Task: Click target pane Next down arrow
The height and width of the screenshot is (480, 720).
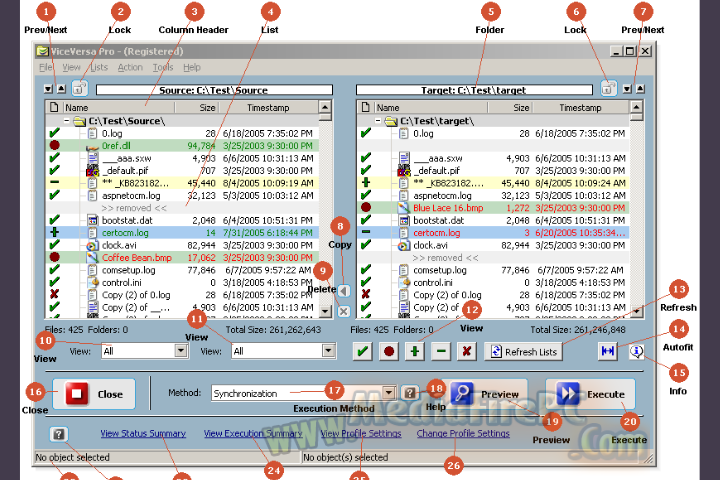Action: pos(627,89)
